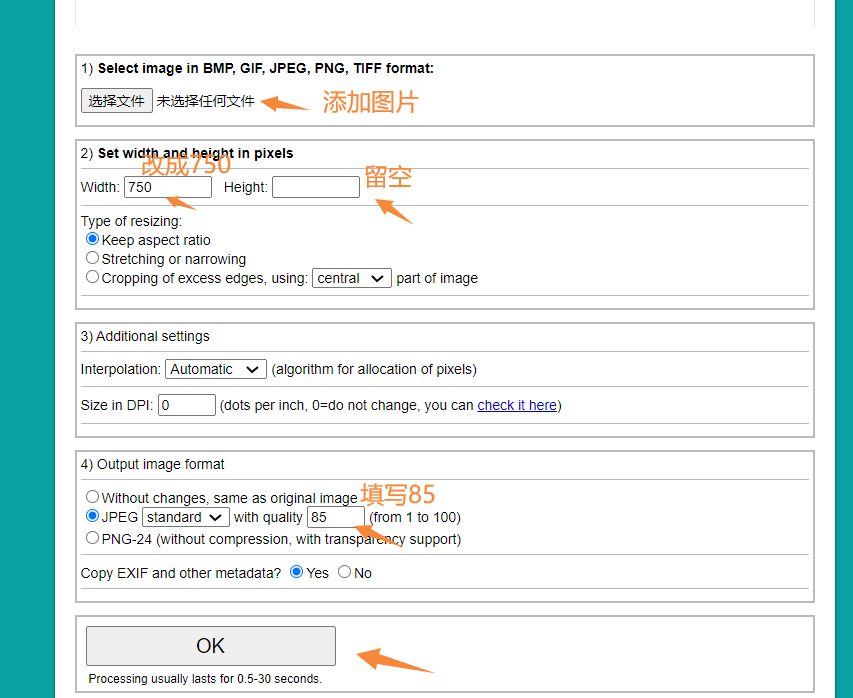Select Stretching or narrowing option
This screenshot has height=698, width=853.
92,258
